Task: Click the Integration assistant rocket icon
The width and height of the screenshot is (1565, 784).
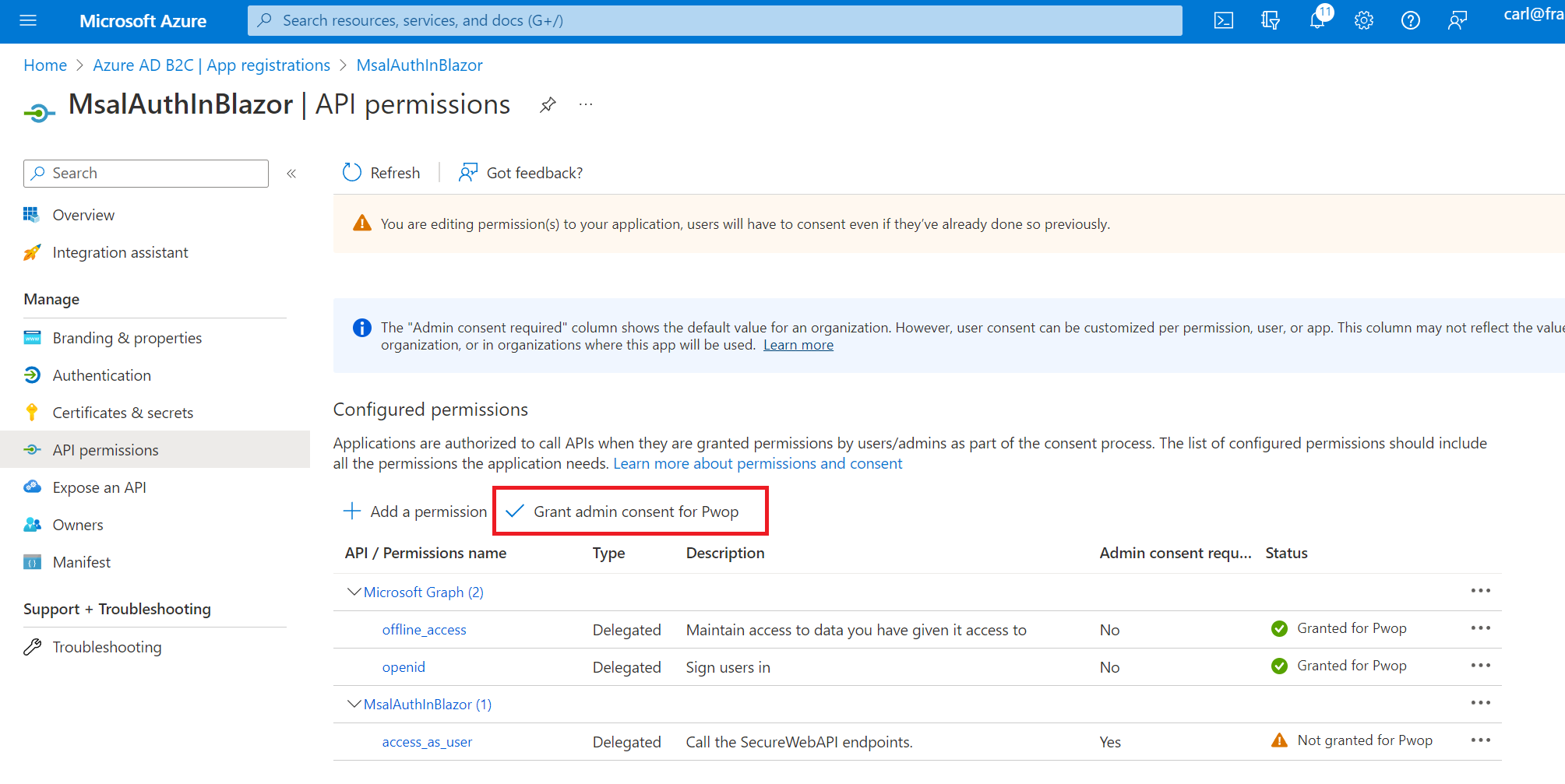Action: click(x=32, y=252)
